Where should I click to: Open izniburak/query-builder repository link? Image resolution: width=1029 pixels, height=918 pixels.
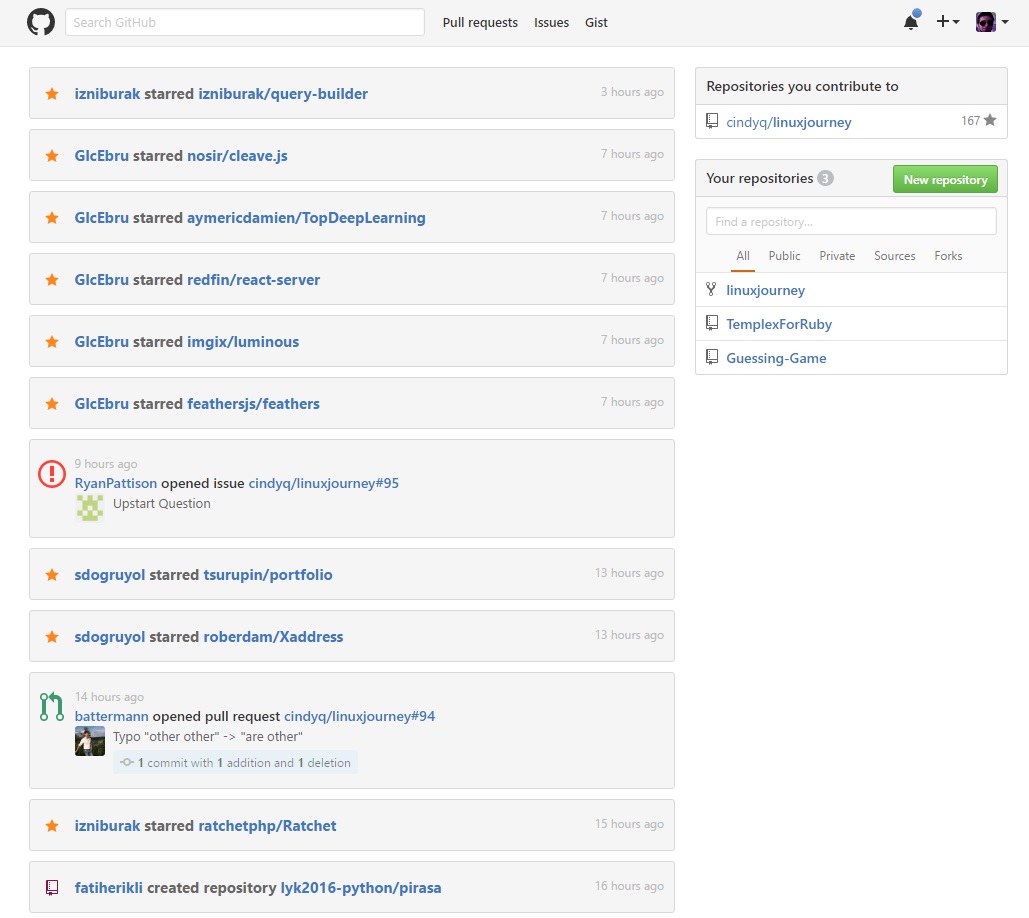(283, 94)
